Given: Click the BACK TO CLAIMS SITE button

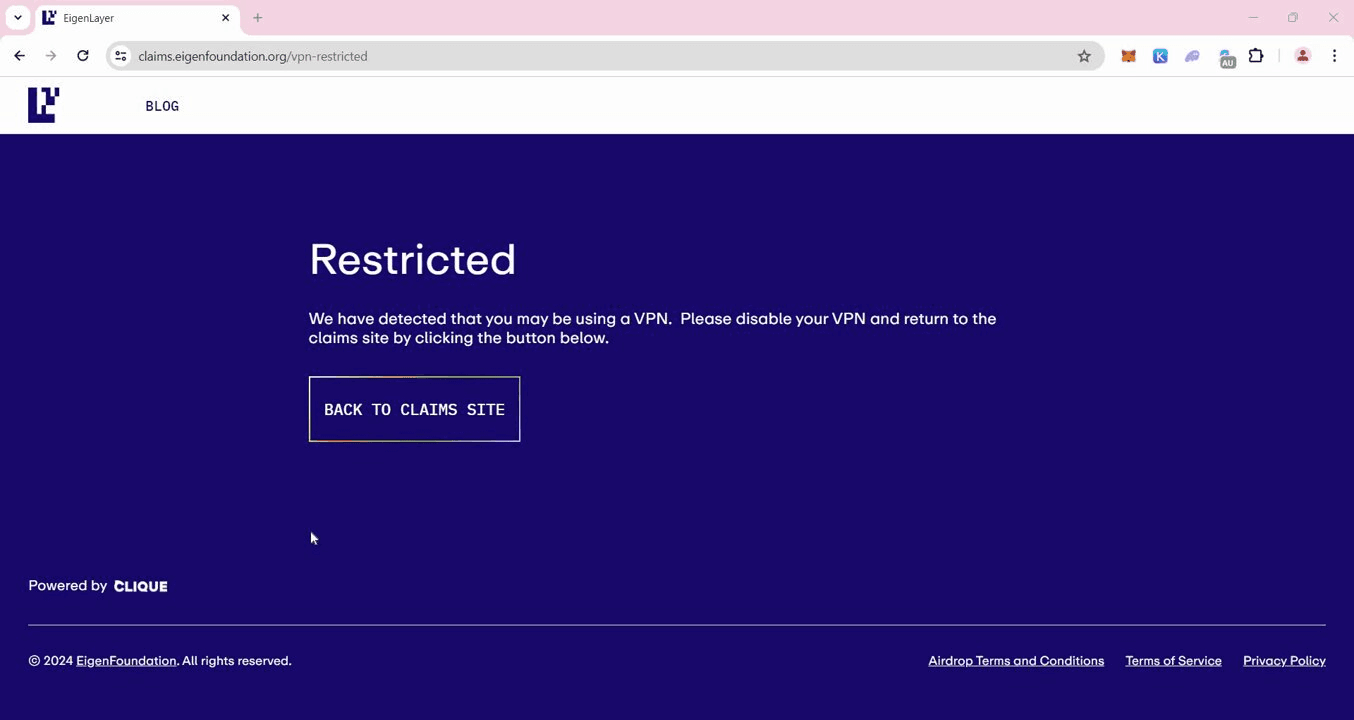Looking at the screenshot, I should (414, 409).
